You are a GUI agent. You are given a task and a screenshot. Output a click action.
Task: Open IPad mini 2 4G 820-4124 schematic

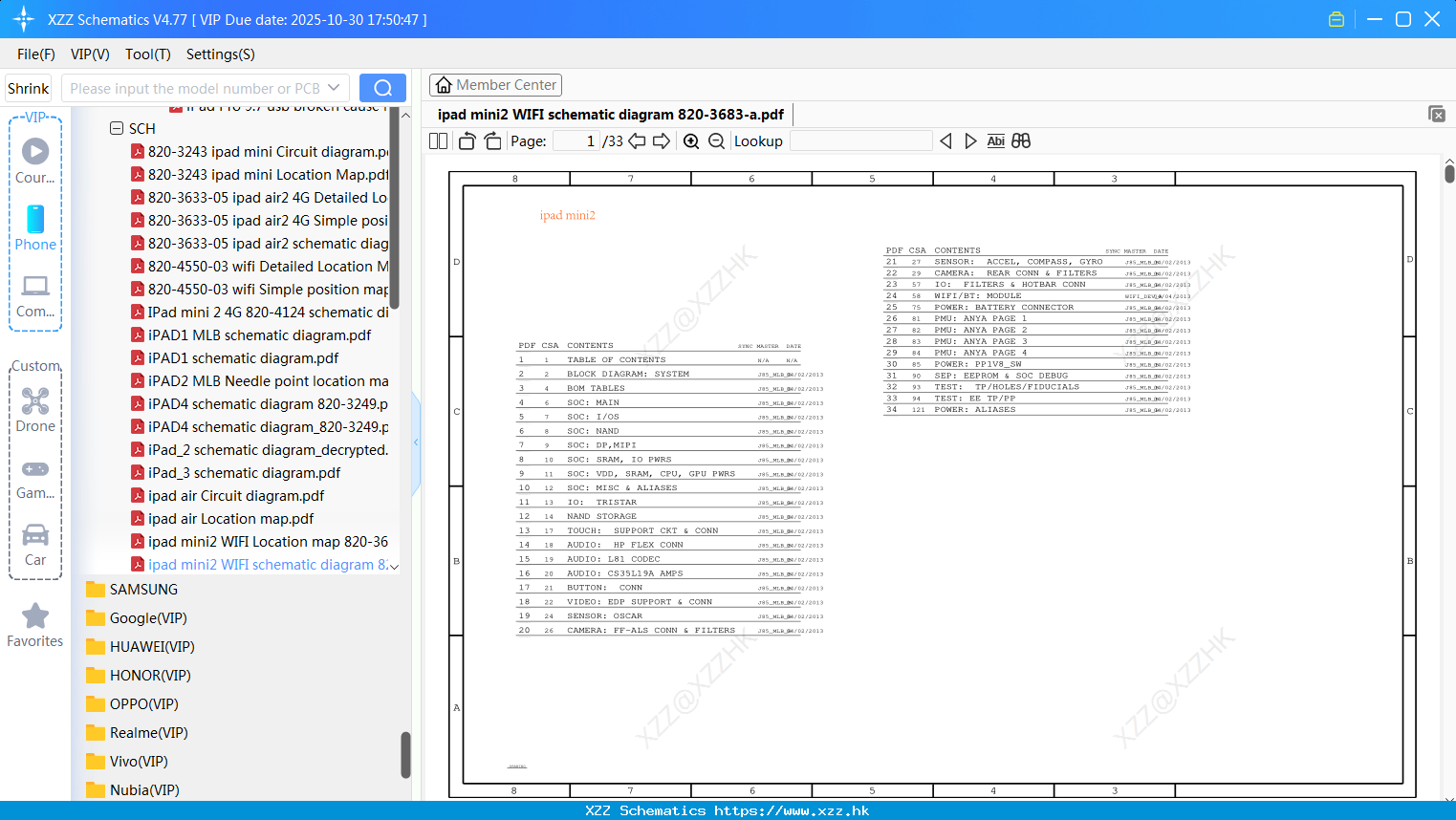click(259, 312)
